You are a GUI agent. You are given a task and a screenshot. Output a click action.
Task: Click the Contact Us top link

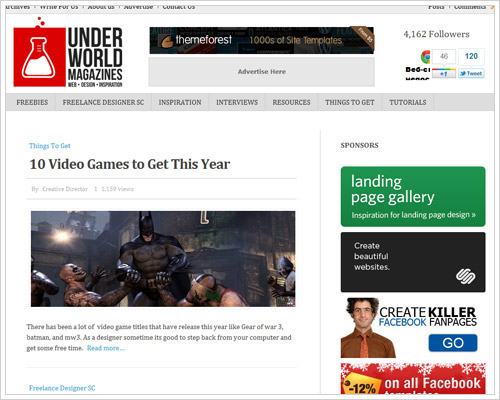(x=179, y=7)
